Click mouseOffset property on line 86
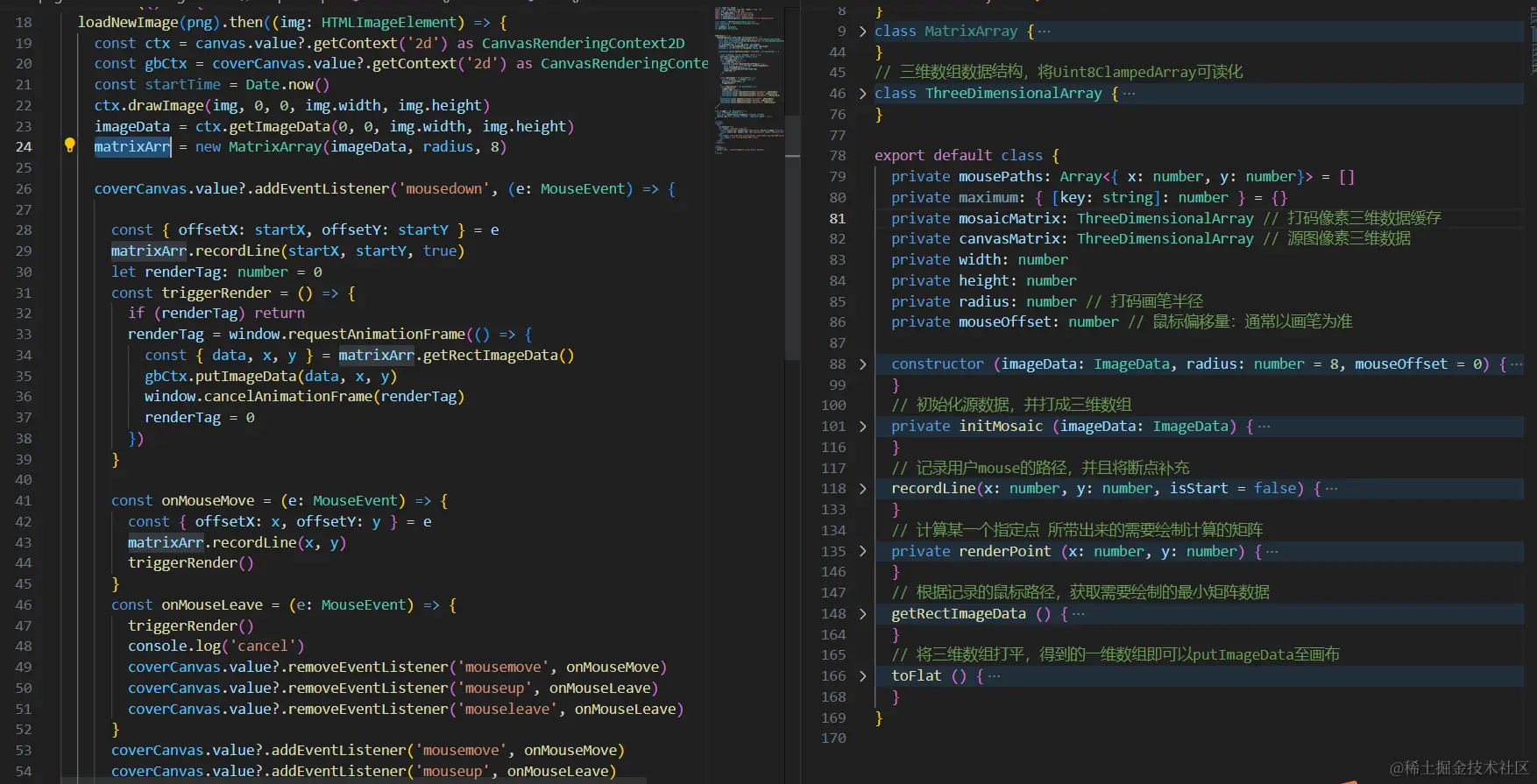 point(1005,321)
